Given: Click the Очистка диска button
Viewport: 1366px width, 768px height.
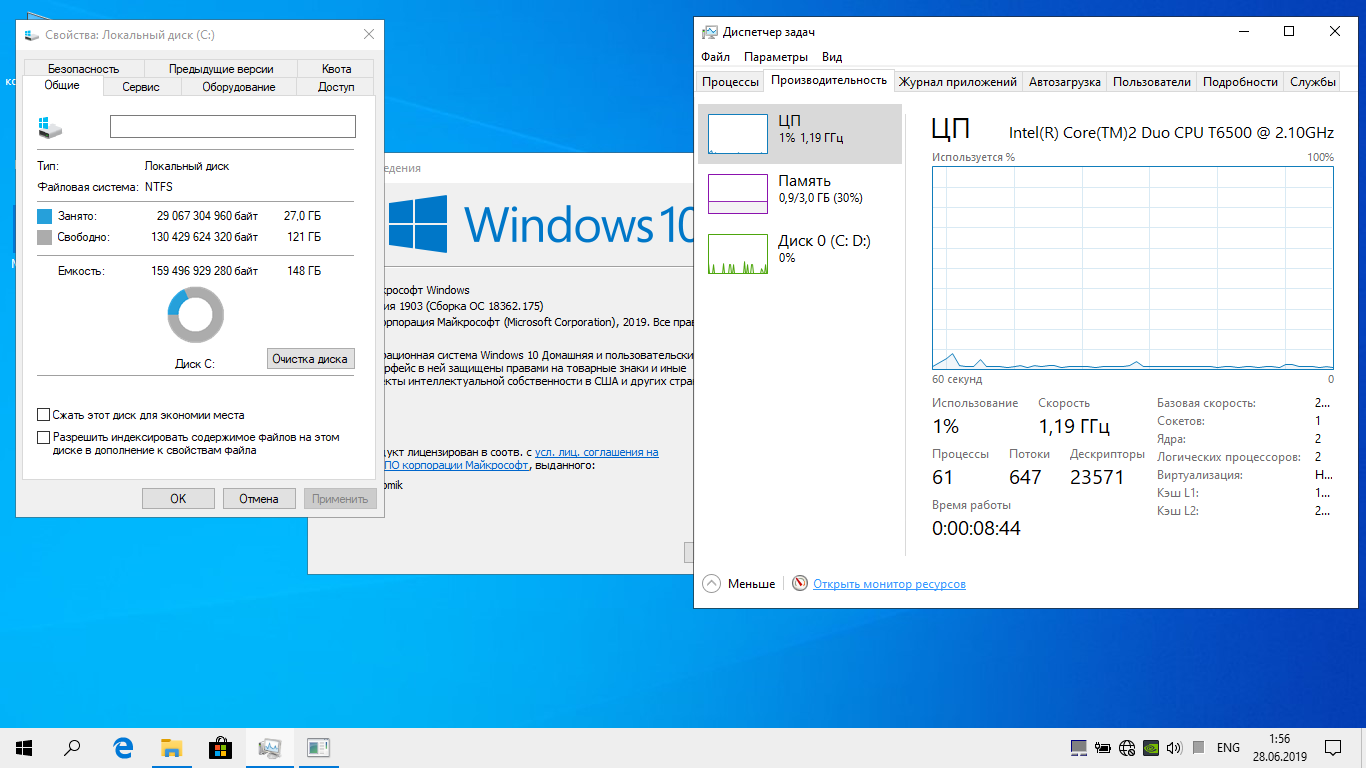Looking at the screenshot, I should (x=311, y=359).
